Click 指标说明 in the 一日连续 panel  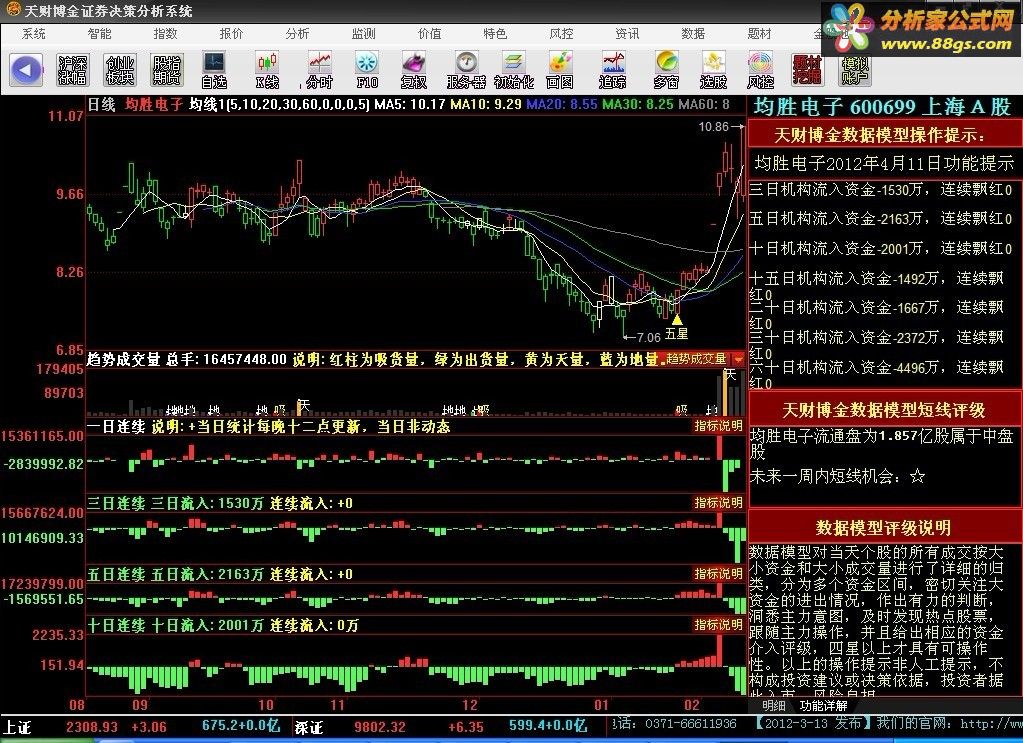(x=718, y=426)
